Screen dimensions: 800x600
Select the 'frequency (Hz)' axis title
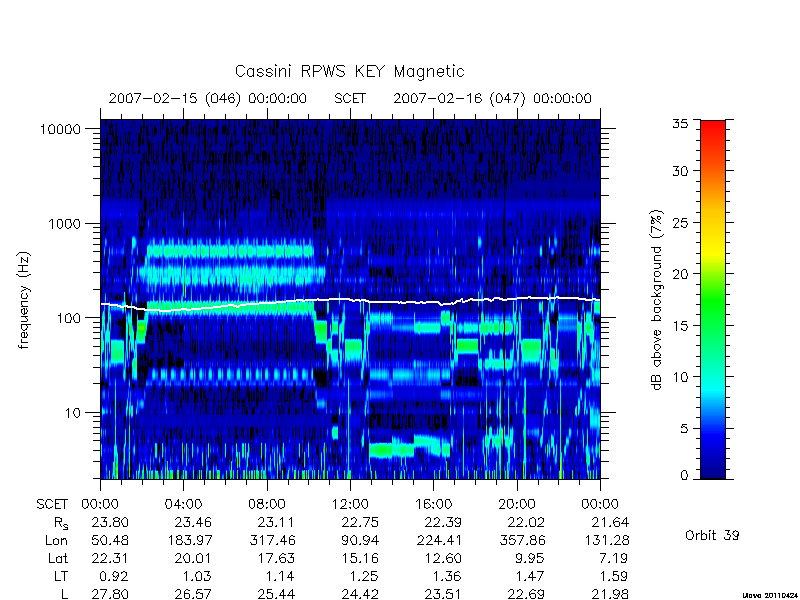(24, 300)
